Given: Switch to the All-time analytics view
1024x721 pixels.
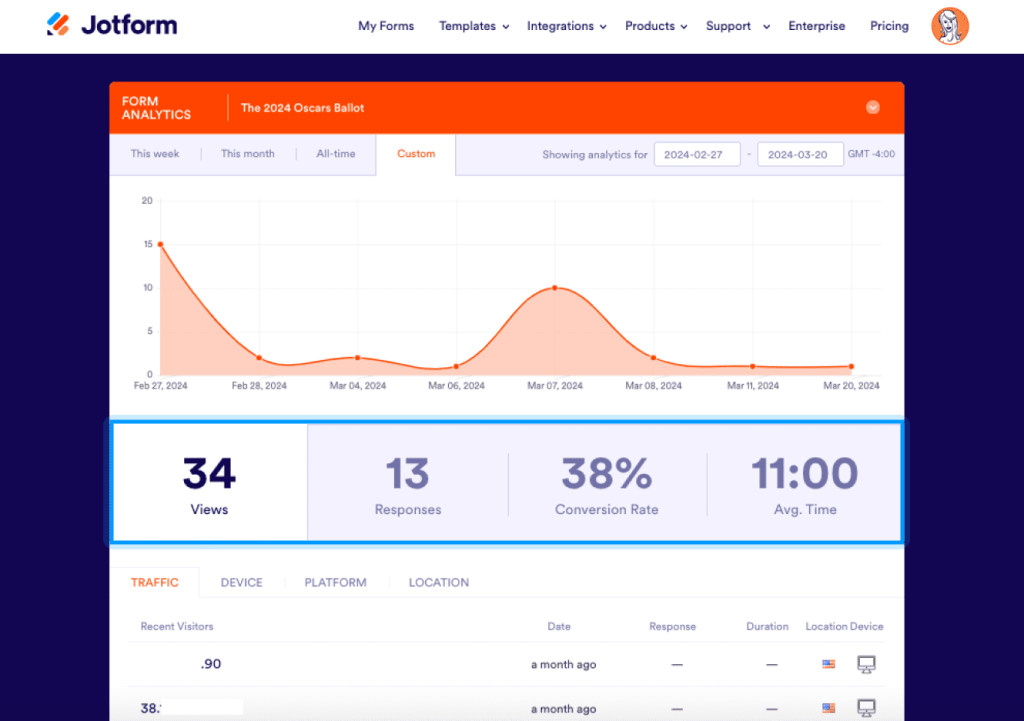Looking at the screenshot, I should coord(338,153).
